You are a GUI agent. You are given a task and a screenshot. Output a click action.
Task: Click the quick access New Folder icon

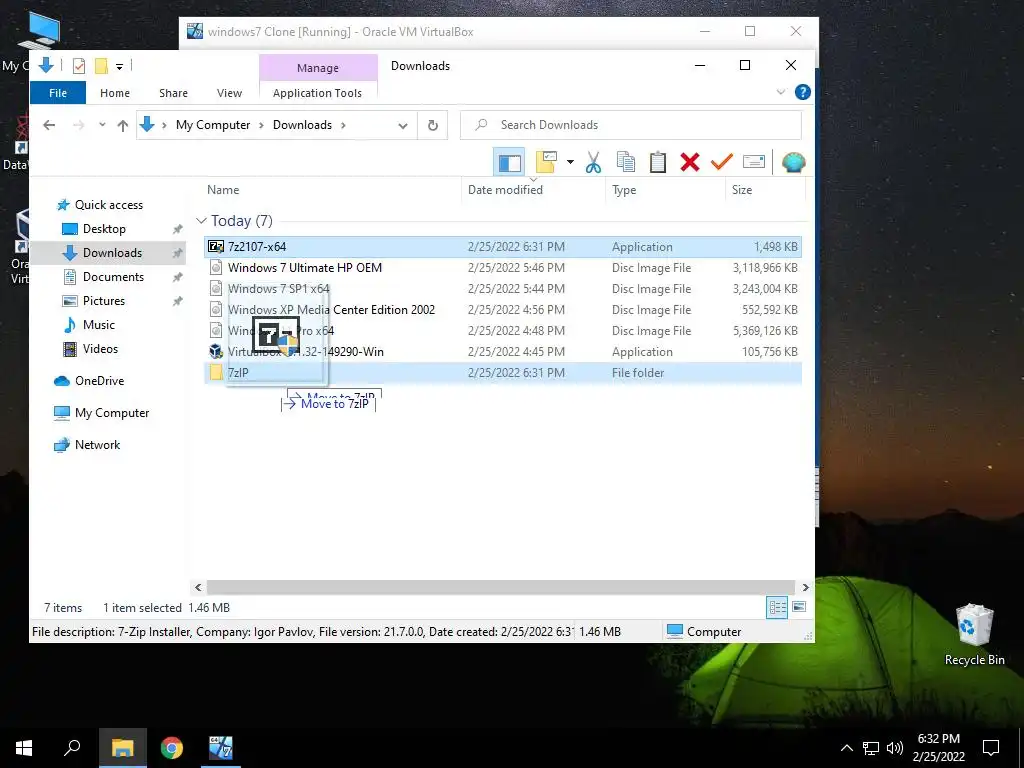[101, 66]
